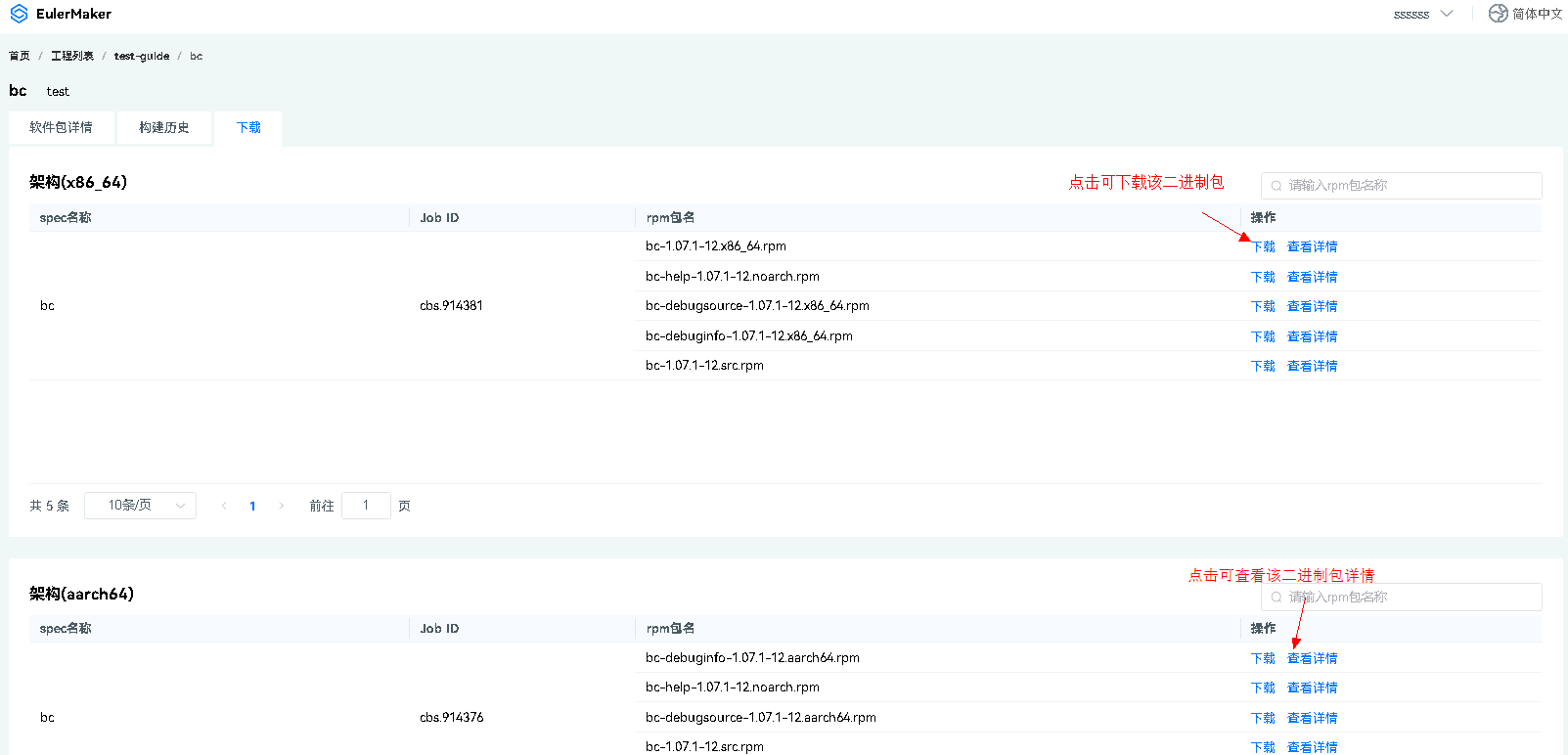
Task: Switch to 简体中文 language selector
Action: tap(1536, 14)
